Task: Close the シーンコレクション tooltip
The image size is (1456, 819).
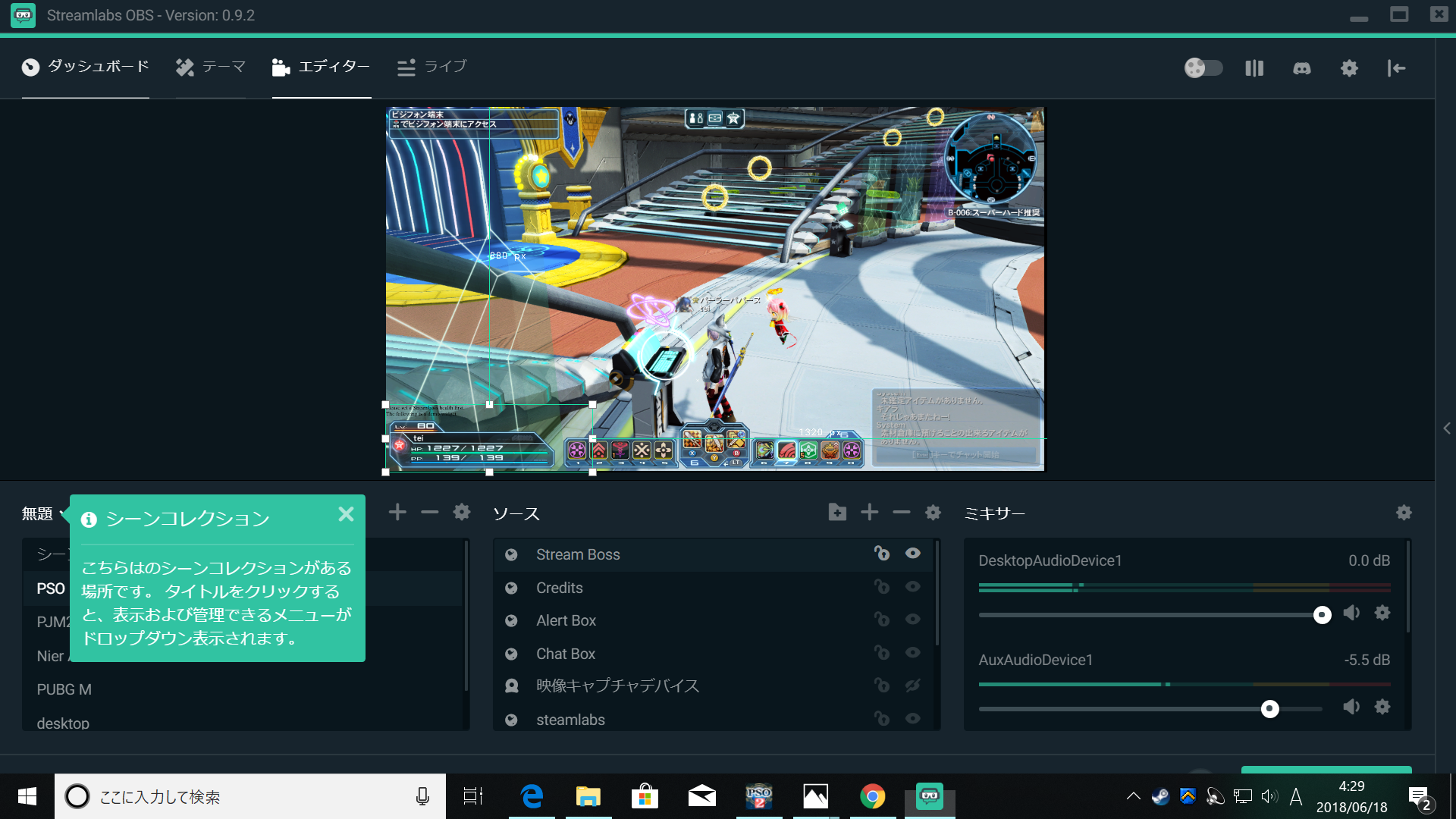Action: pos(346,514)
